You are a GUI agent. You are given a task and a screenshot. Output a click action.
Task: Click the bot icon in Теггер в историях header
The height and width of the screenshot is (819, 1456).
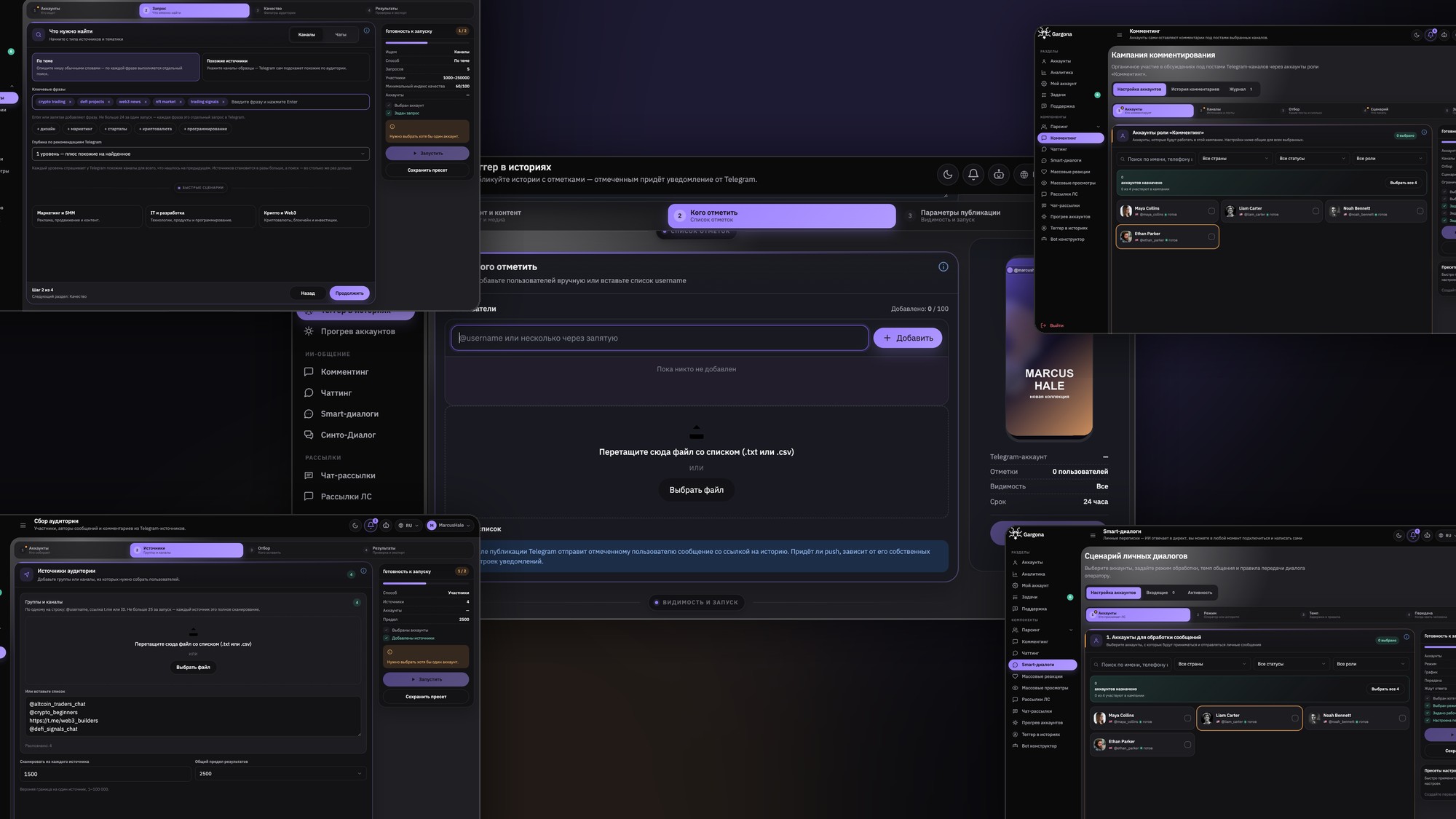click(x=999, y=175)
